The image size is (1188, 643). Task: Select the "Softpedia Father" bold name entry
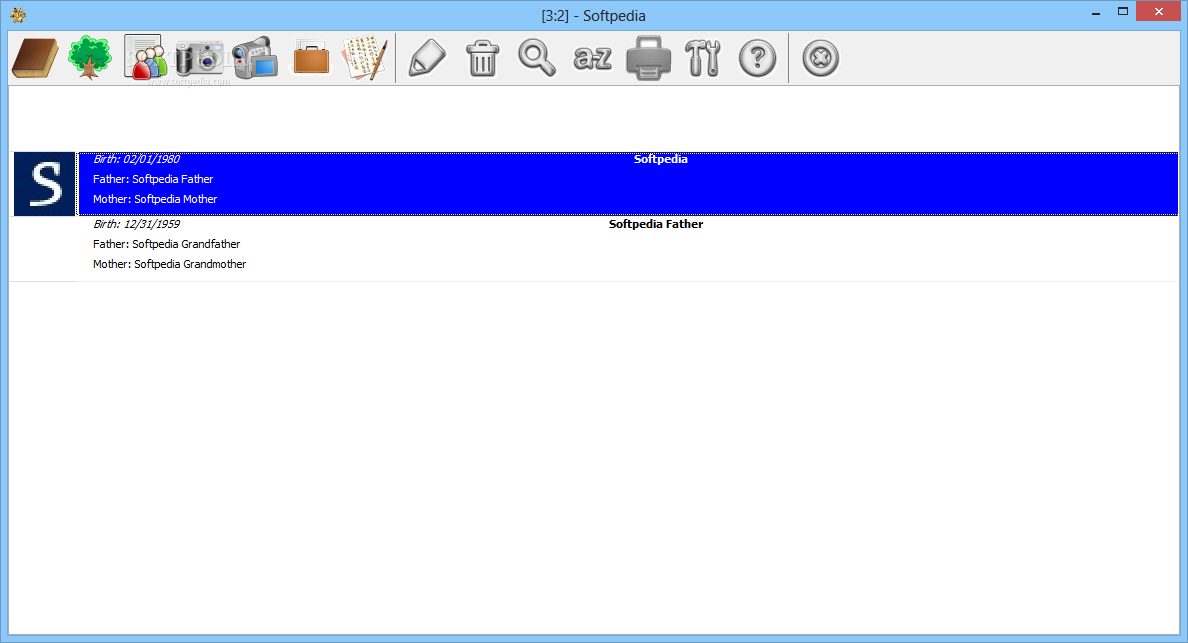[x=656, y=224]
